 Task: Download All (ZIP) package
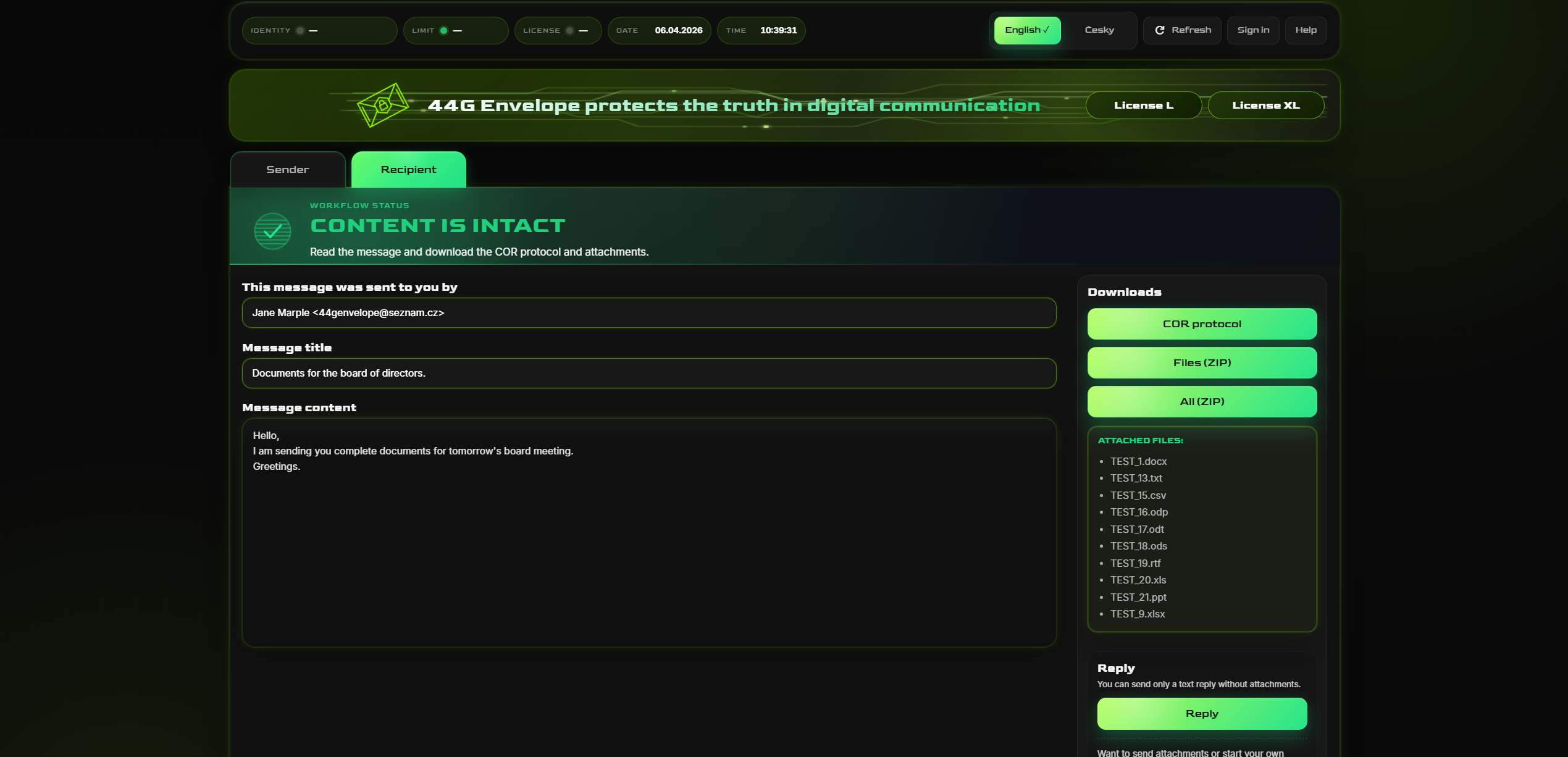click(x=1201, y=402)
